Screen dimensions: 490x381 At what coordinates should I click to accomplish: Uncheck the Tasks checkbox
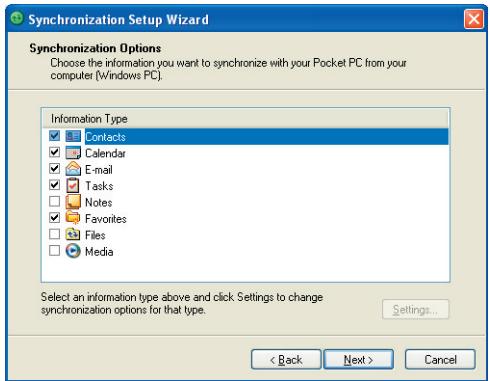pyautogui.click(x=54, y=185)
